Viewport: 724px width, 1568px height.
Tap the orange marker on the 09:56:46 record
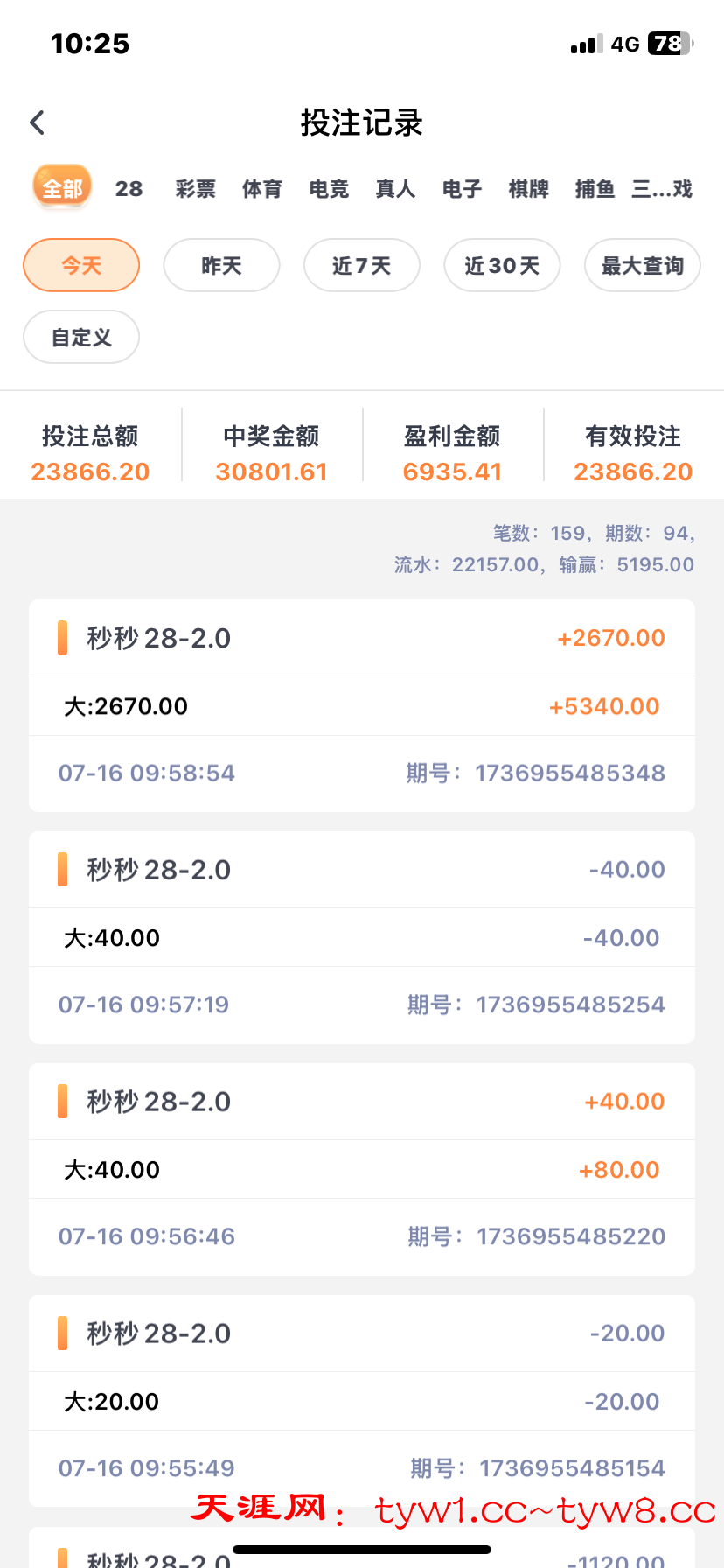62,1102
